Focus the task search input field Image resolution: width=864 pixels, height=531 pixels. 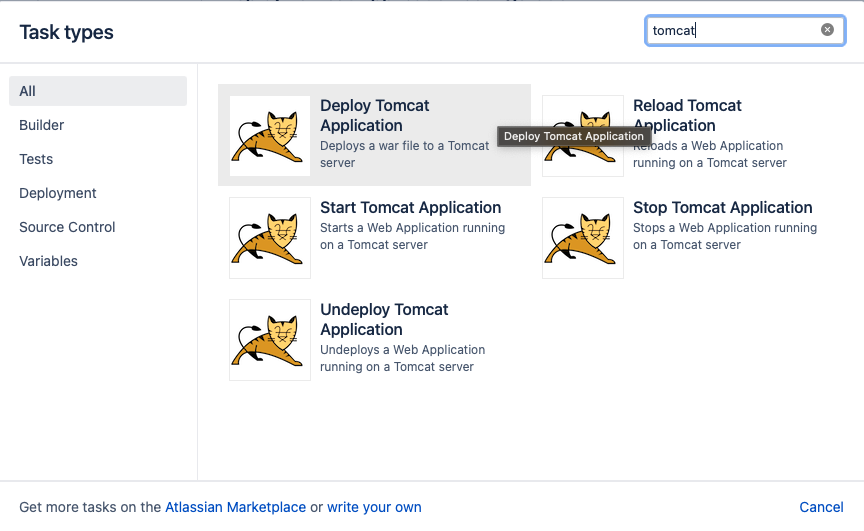tap(745, 30)
